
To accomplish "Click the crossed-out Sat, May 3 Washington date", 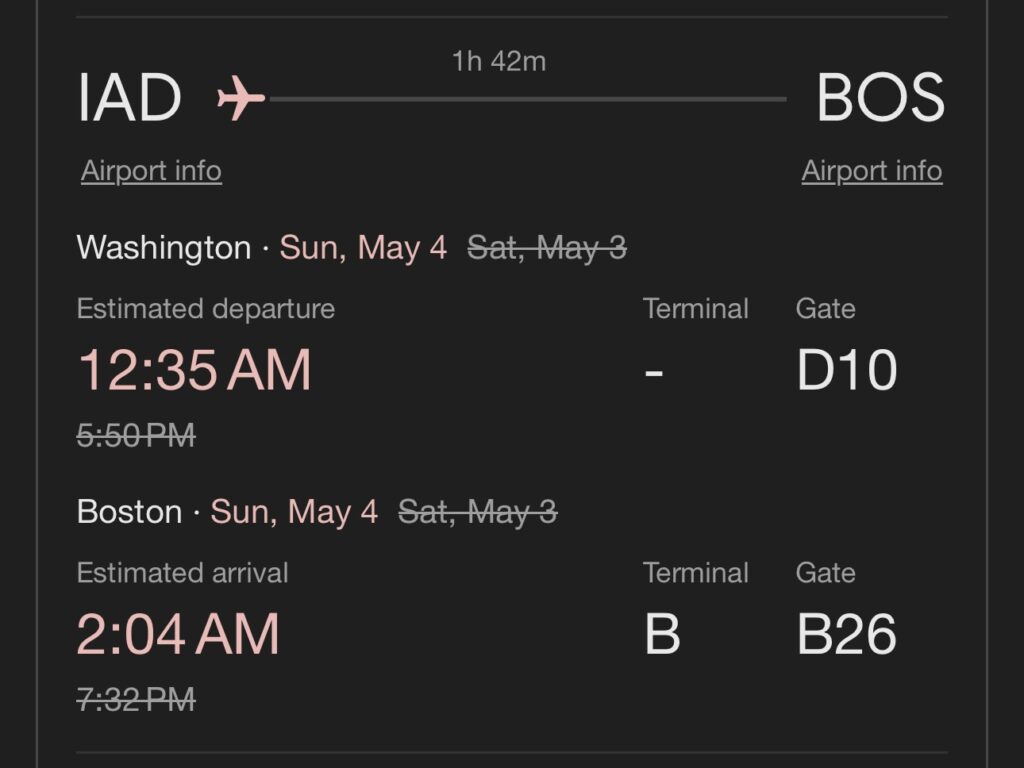I will click(x=547, y=248).
